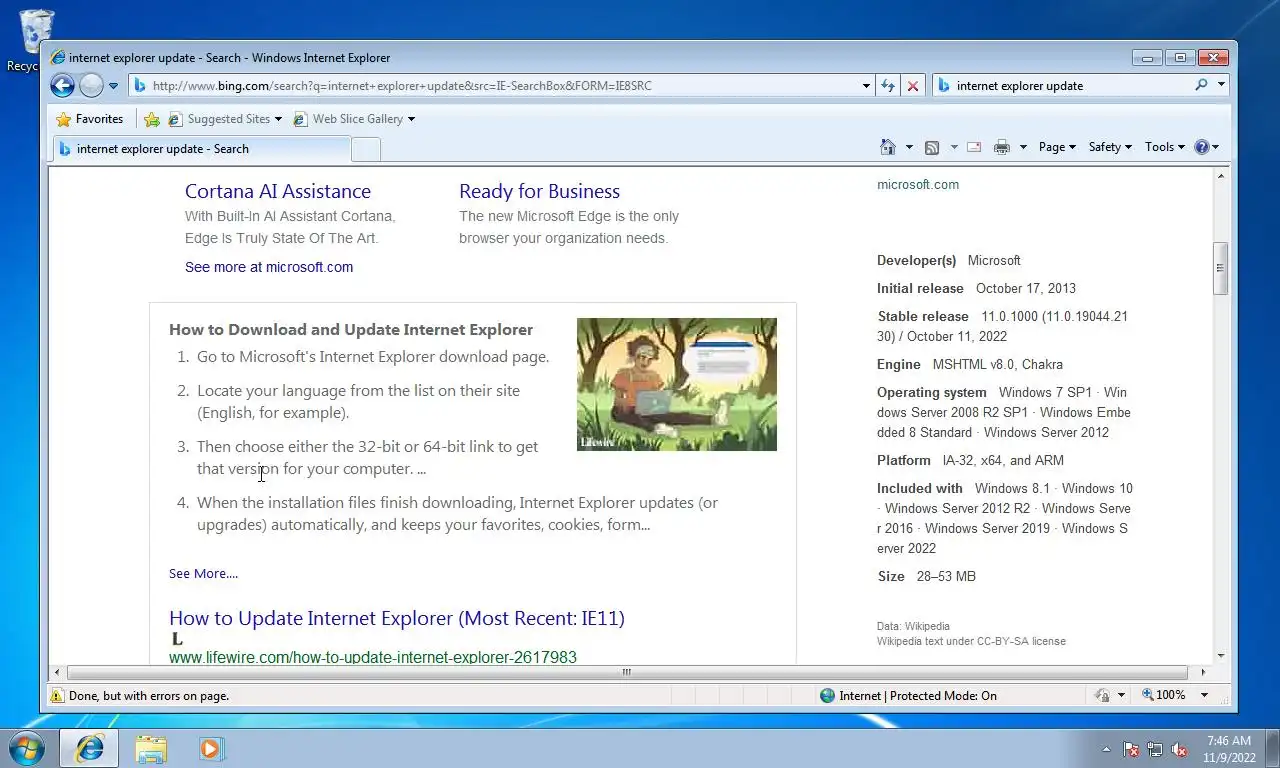
Task: Open 'How to Update Internet Explorer (Most Recent: IE11)'
Action: (397, 618)
